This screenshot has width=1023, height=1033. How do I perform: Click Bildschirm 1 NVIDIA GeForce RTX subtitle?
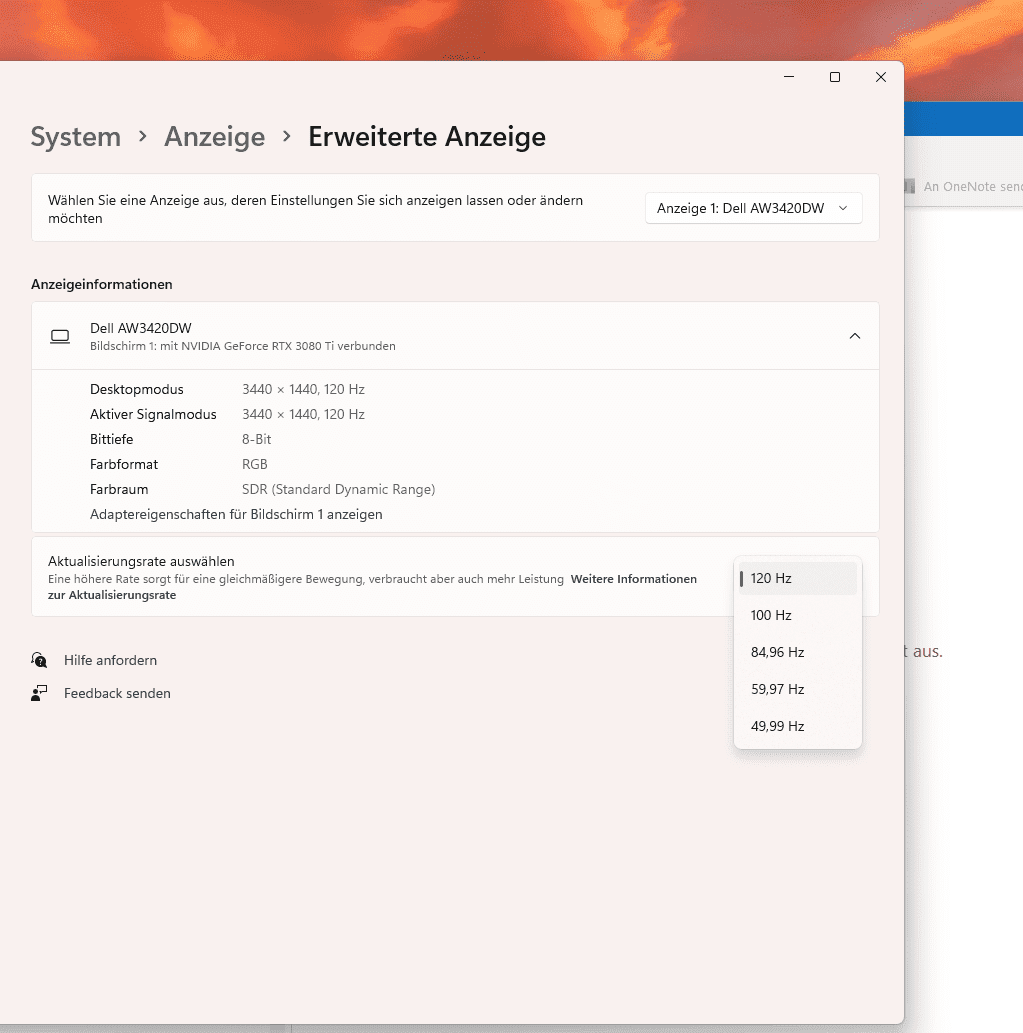pos(242,346)
